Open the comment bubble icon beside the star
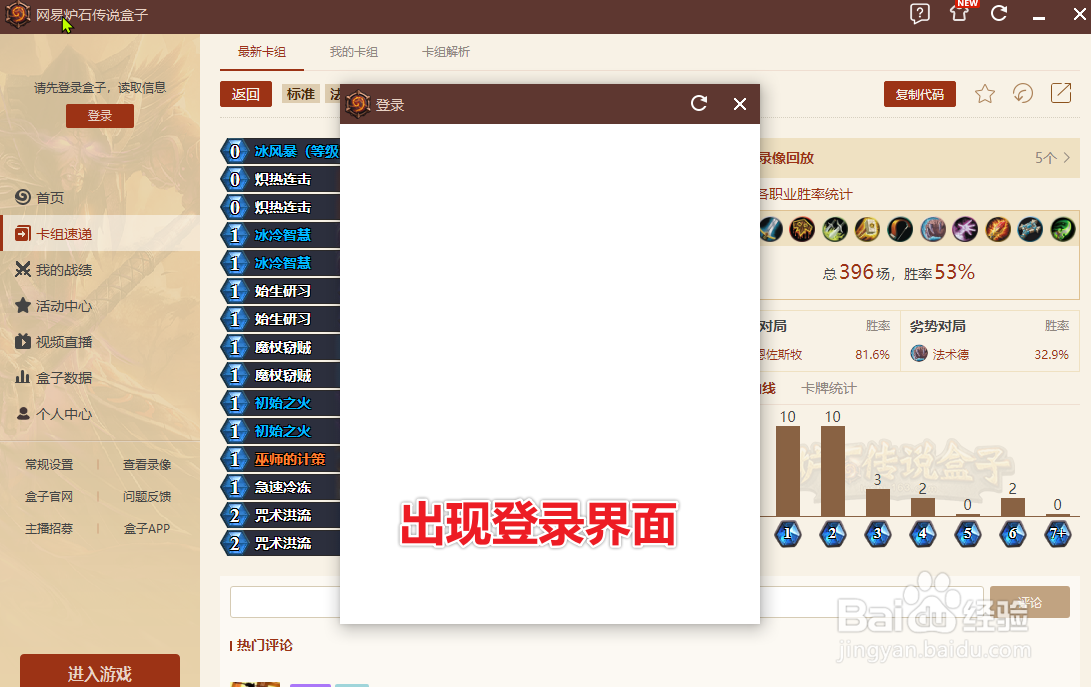1091x687 pixels. [1022, 93]
